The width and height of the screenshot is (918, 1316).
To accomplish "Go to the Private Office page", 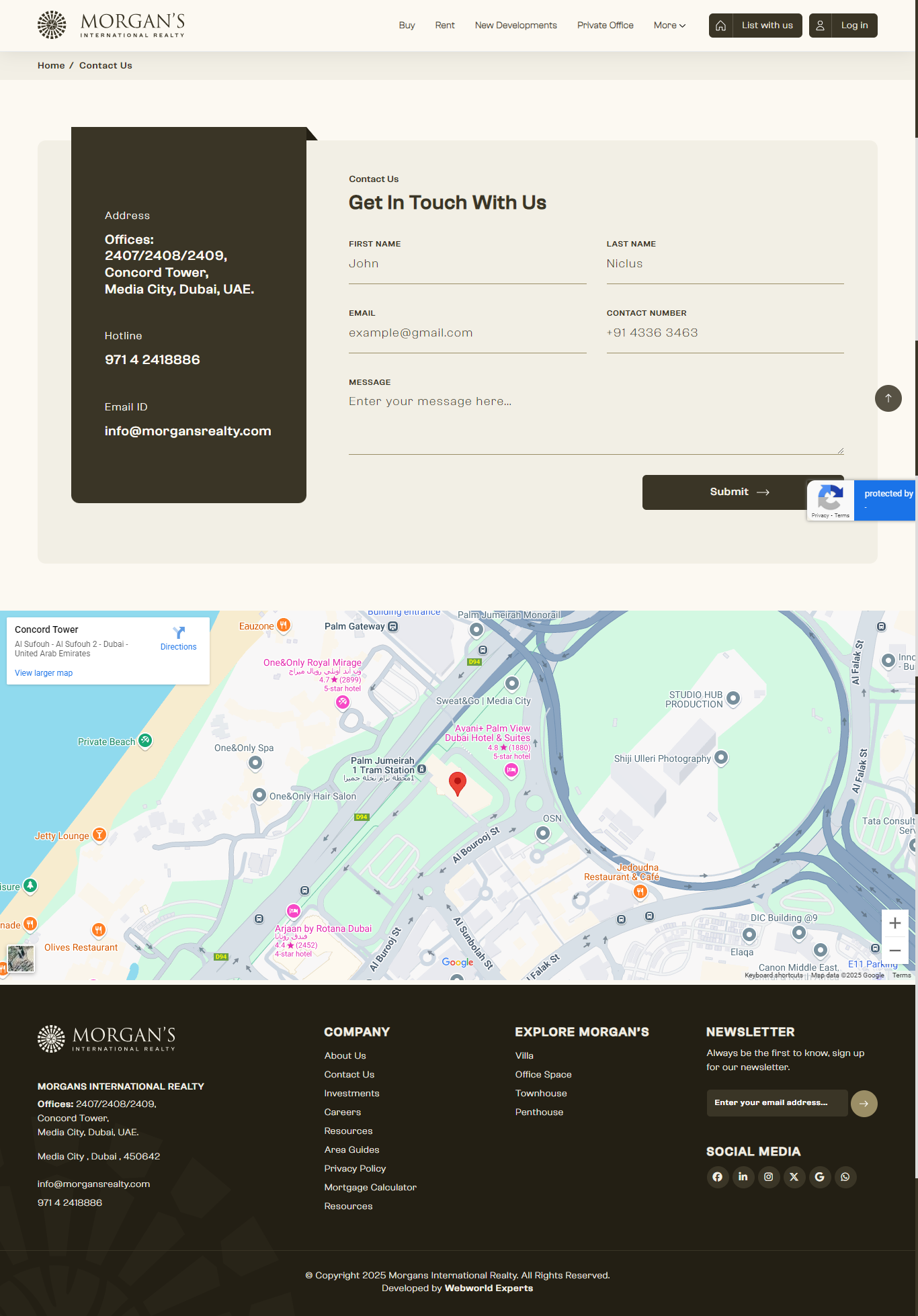I will tap(605, 26).
